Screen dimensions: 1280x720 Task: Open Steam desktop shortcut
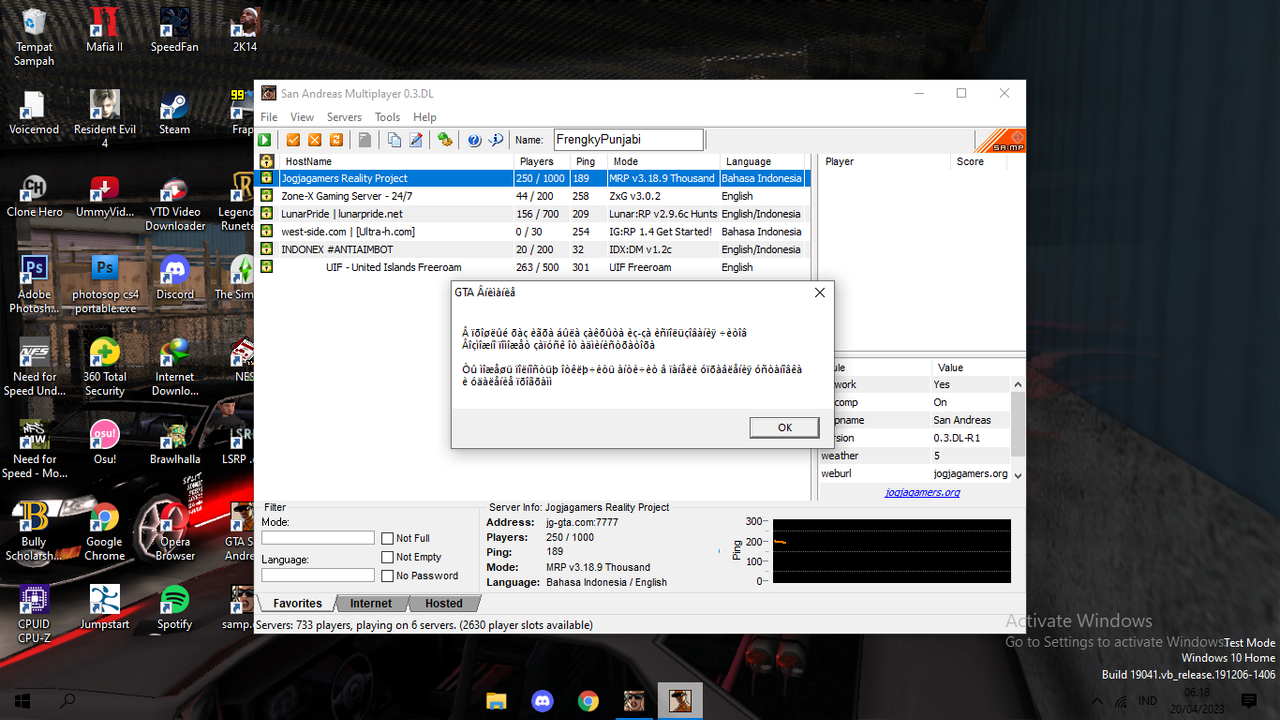click(x=175, y=114)
